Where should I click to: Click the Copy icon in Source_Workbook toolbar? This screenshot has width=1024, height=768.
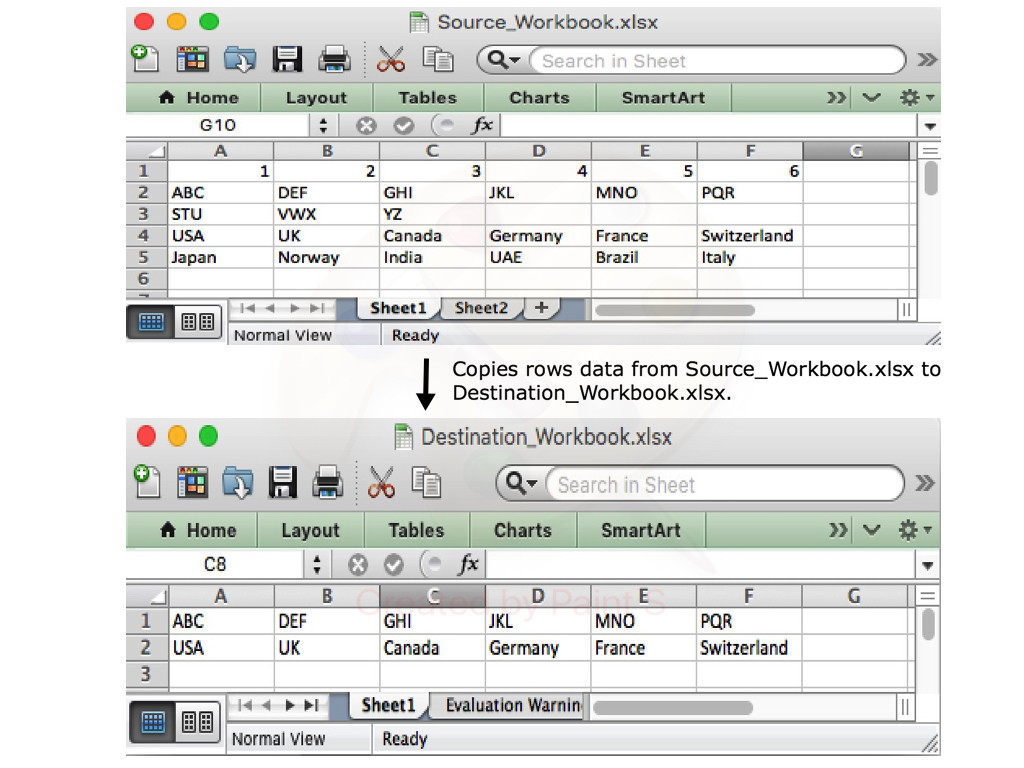click(x=437, y=59)
